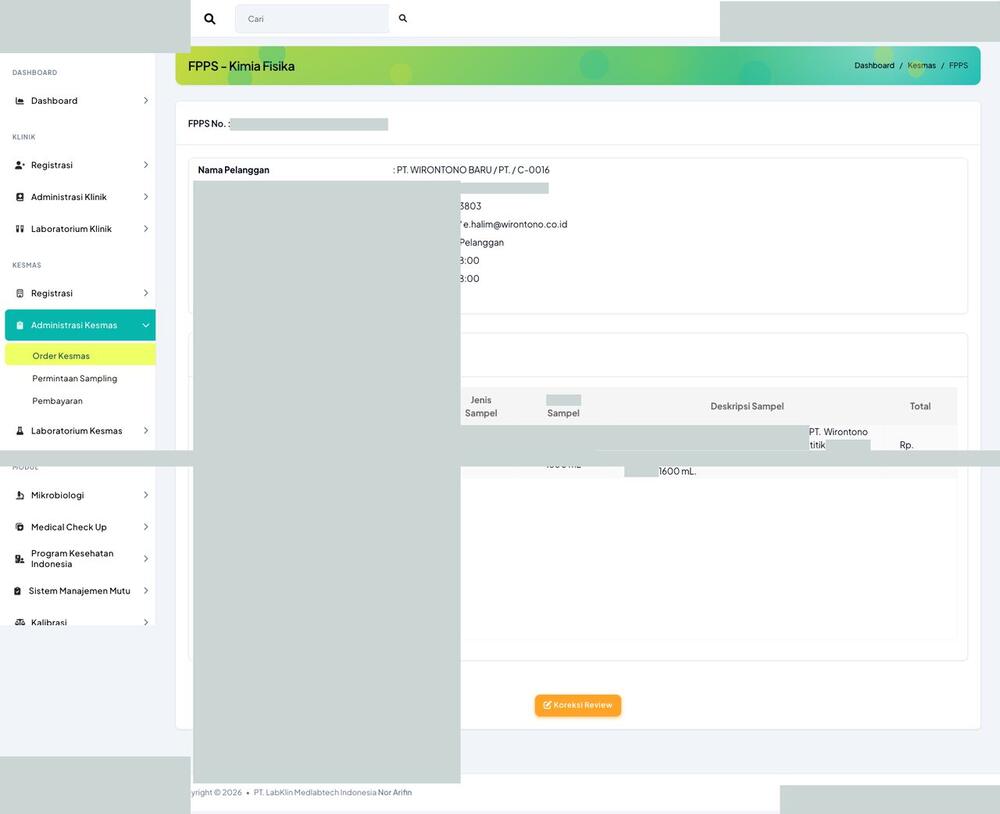This screenshot has height=814, width=1000.
Task: Expand the Administrasi Klinik chevron
Action: click(145, 197)
